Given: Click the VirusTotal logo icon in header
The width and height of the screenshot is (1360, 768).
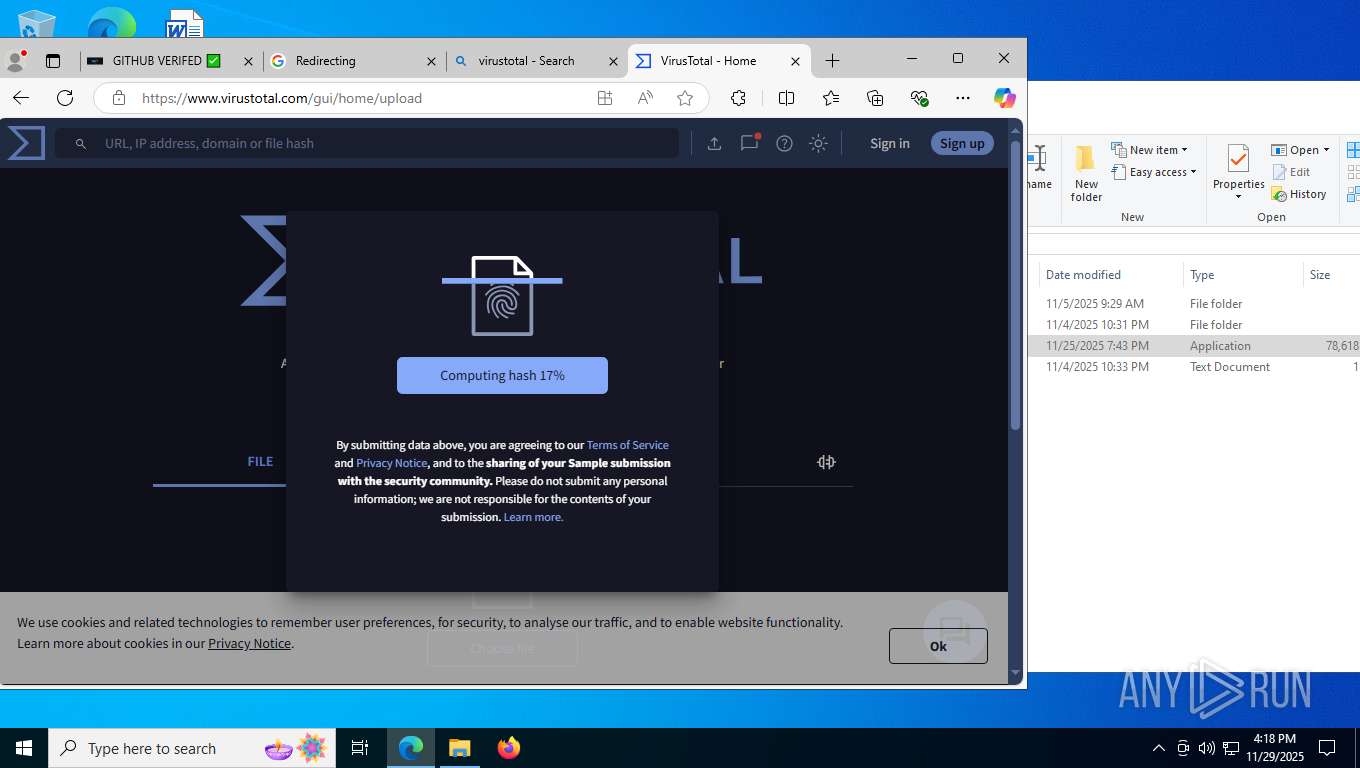Looking at the screenshot, I should click(x=26, y=143).
